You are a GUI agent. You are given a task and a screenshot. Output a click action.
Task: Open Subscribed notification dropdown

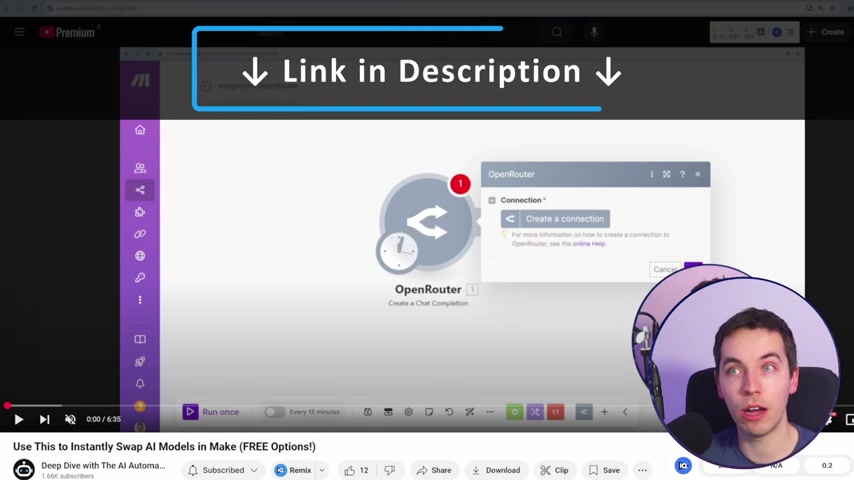[223, 470]
